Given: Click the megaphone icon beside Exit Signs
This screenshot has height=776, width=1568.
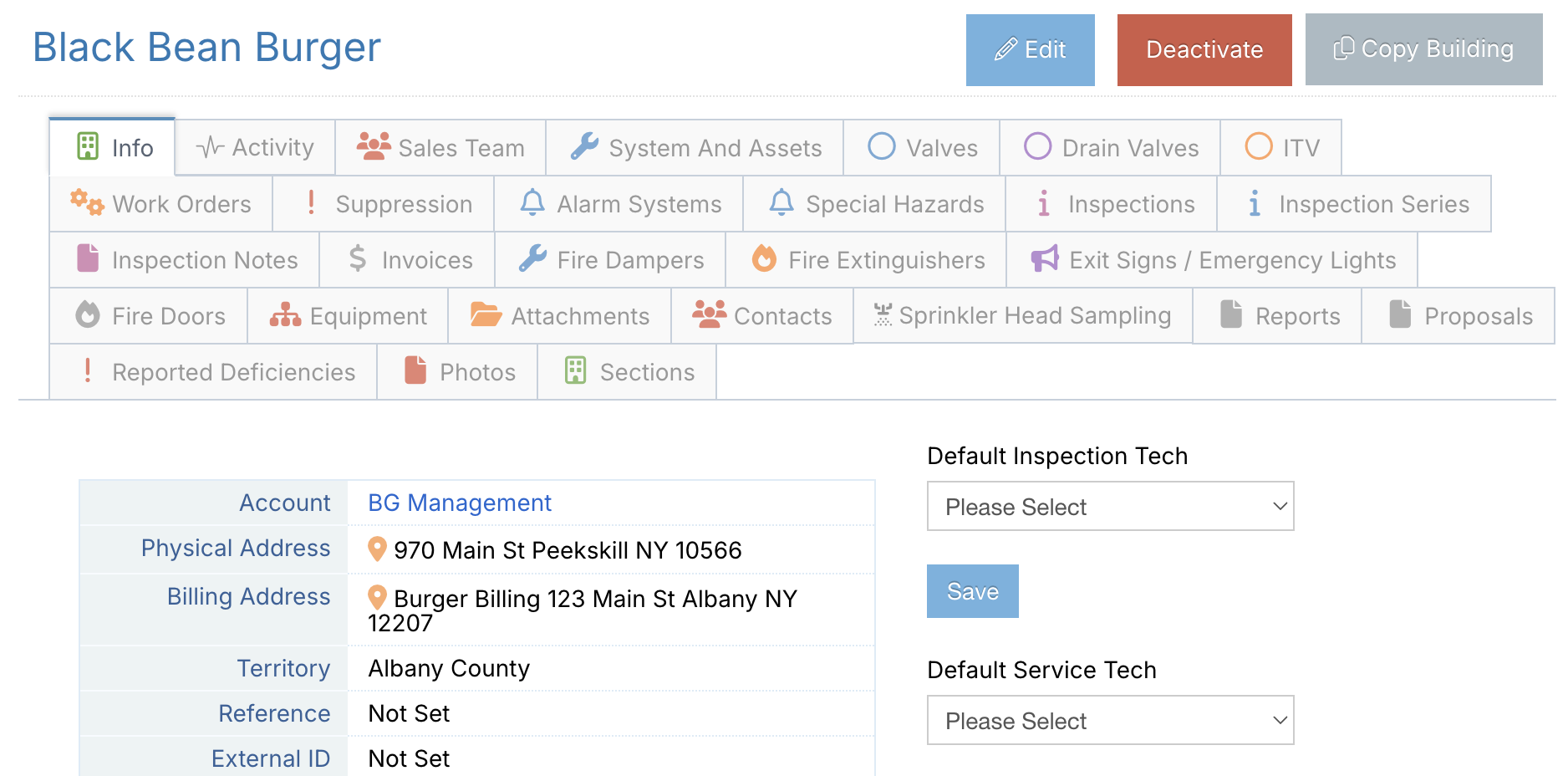Looking at the screenshot, I should click(x=1045, y=258).
